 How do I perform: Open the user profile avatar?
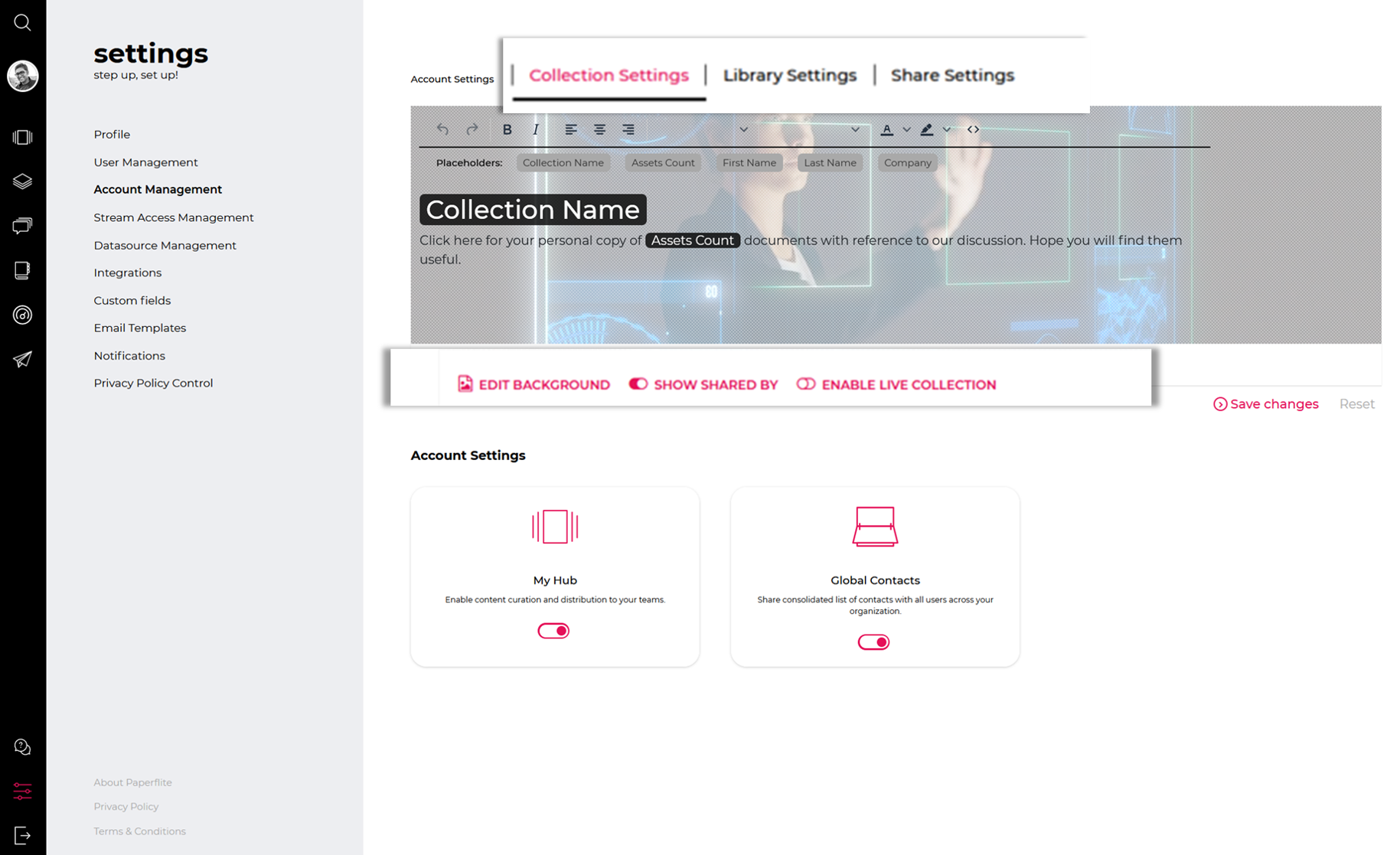[x=22, y=76]
